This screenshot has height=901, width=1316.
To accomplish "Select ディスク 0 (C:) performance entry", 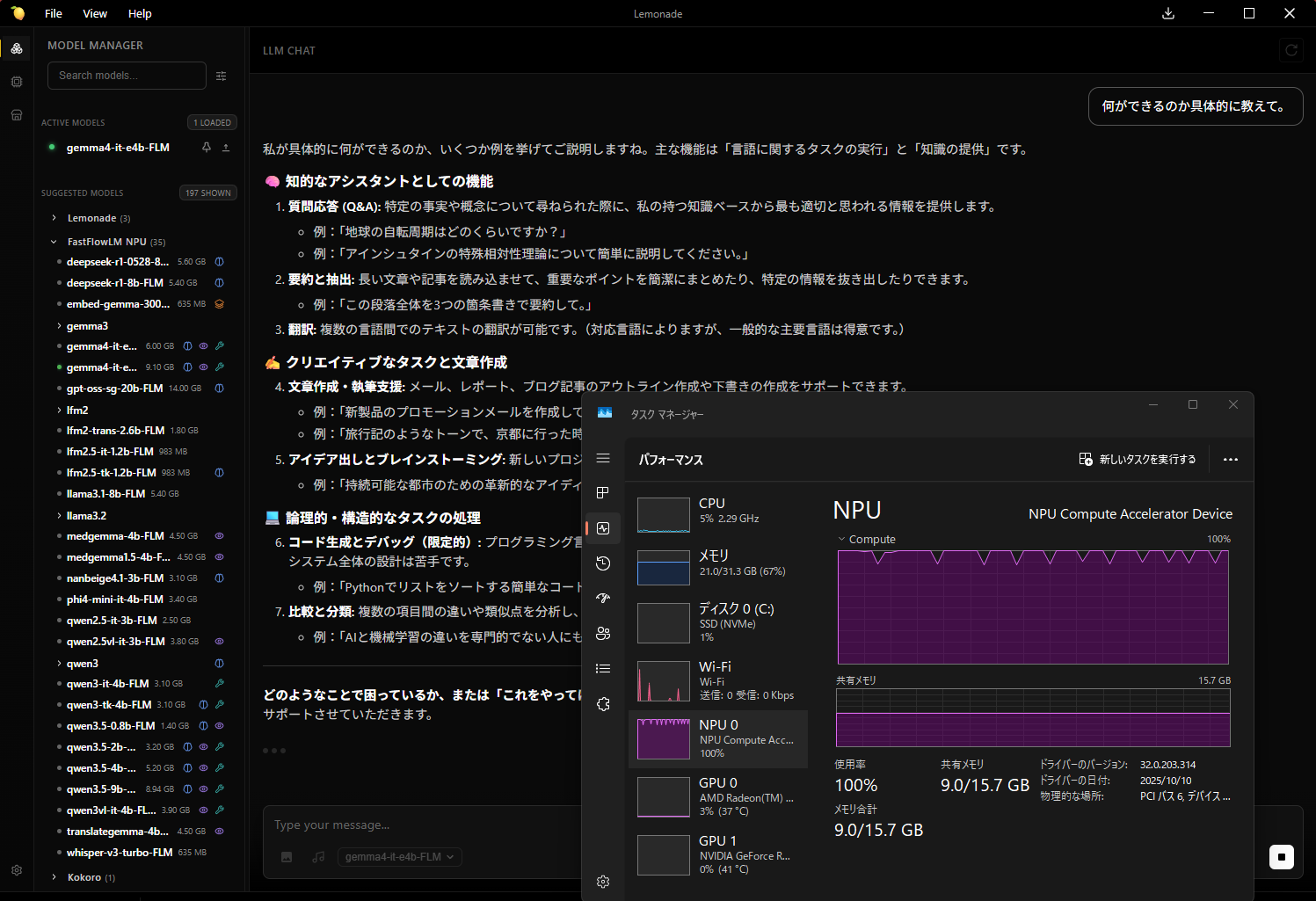I will point(718,622).
